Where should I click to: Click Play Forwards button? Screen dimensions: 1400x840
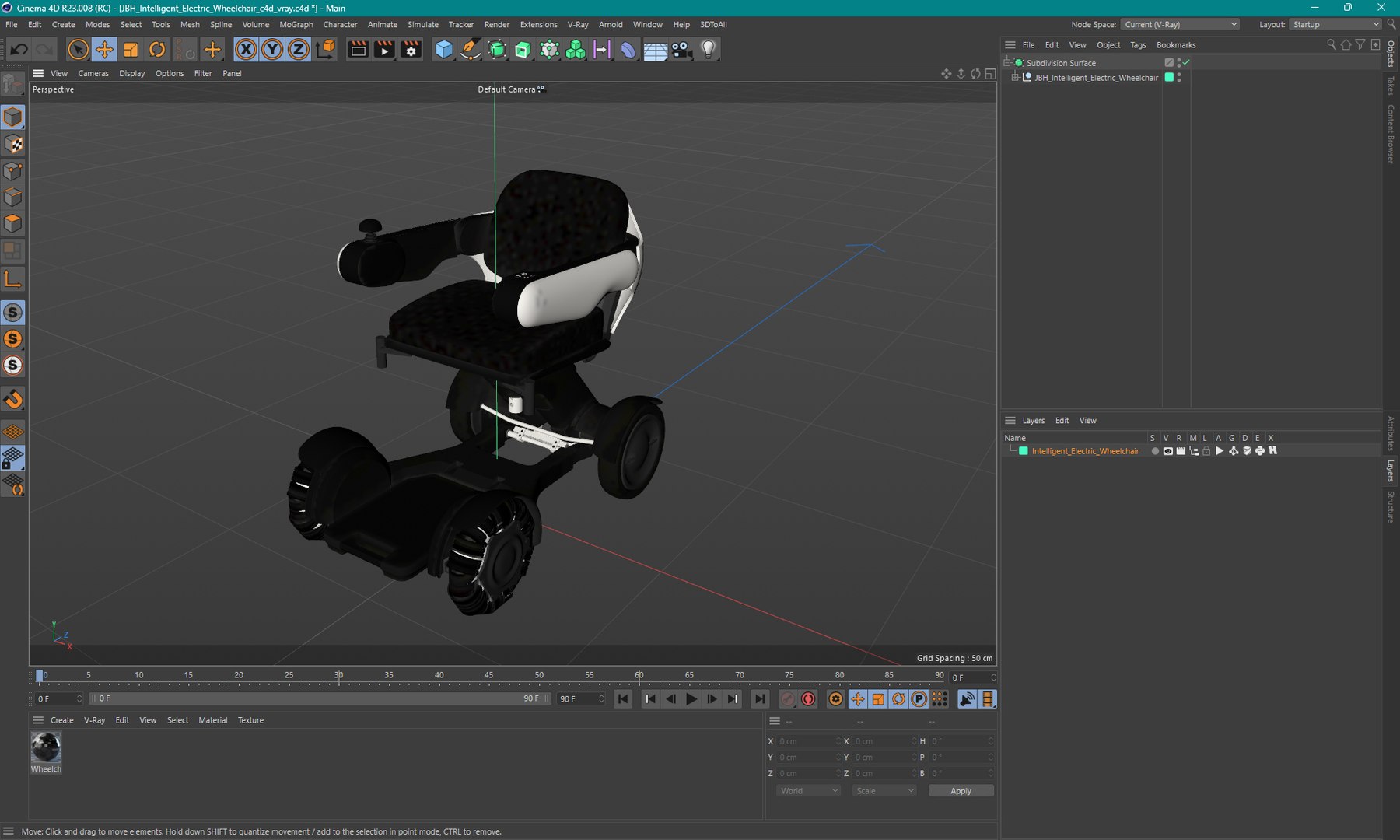[x=691, y=699]
